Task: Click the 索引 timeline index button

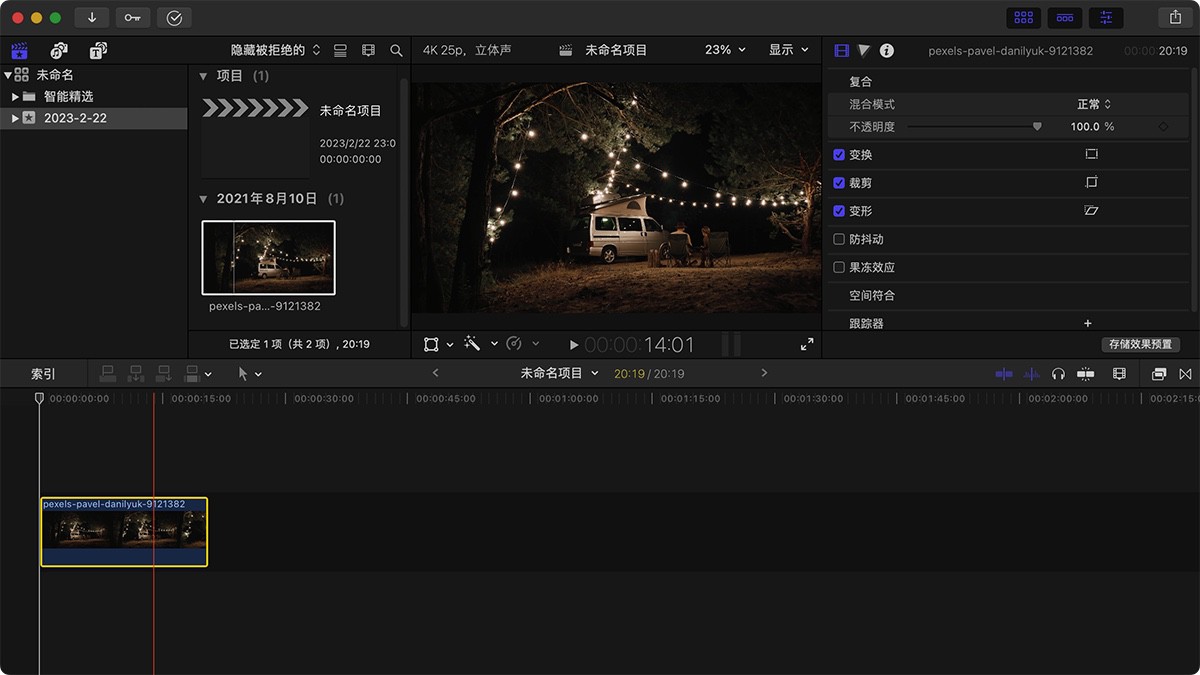Action: point(43,374)
